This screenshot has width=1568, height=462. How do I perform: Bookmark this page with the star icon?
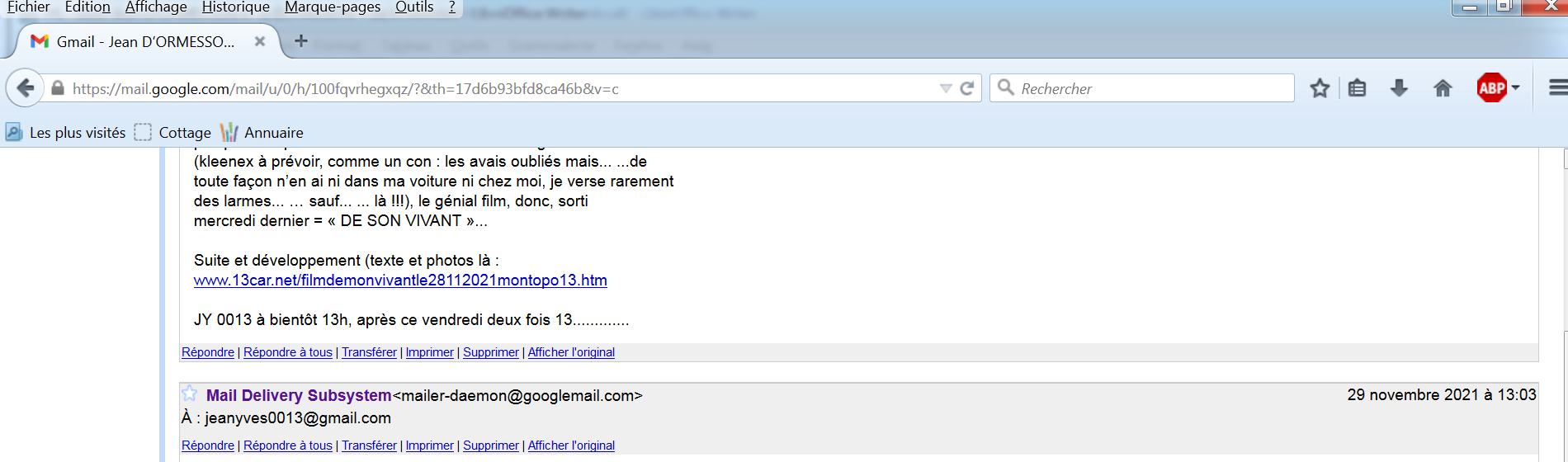(1320, 88)
